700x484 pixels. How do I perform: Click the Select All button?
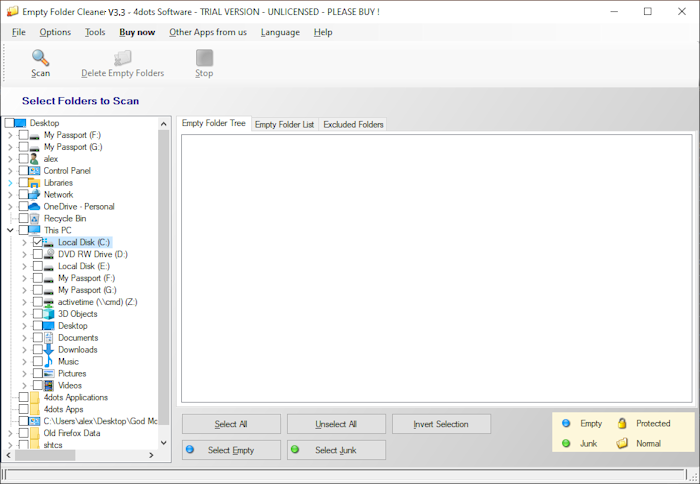coord(231,424)
